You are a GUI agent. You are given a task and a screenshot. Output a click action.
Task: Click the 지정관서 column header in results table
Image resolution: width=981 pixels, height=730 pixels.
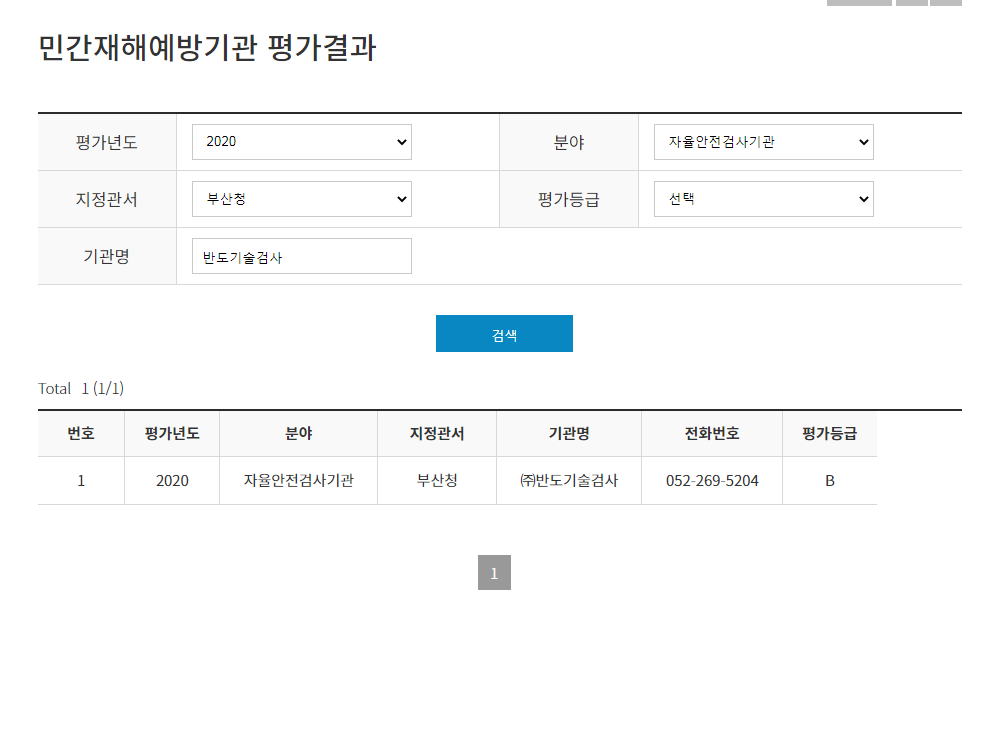point(437,434)
